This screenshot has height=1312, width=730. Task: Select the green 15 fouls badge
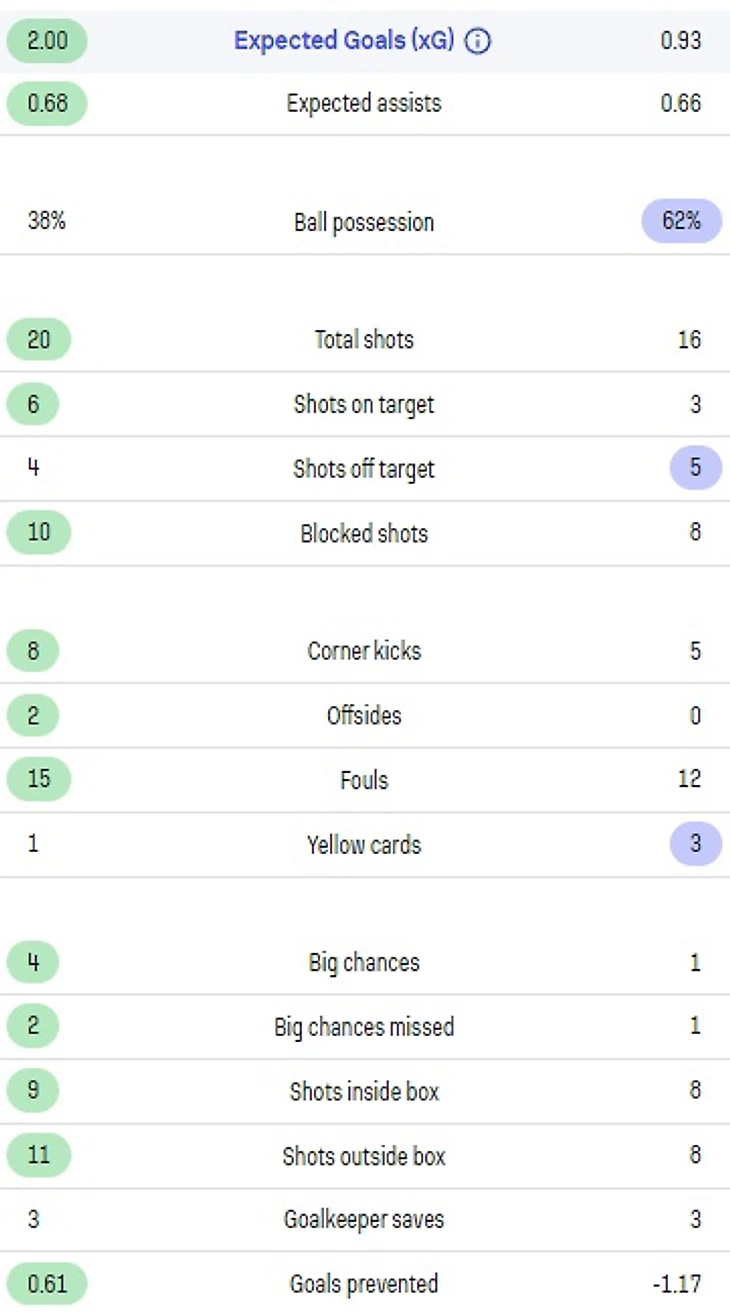(39, 780)
